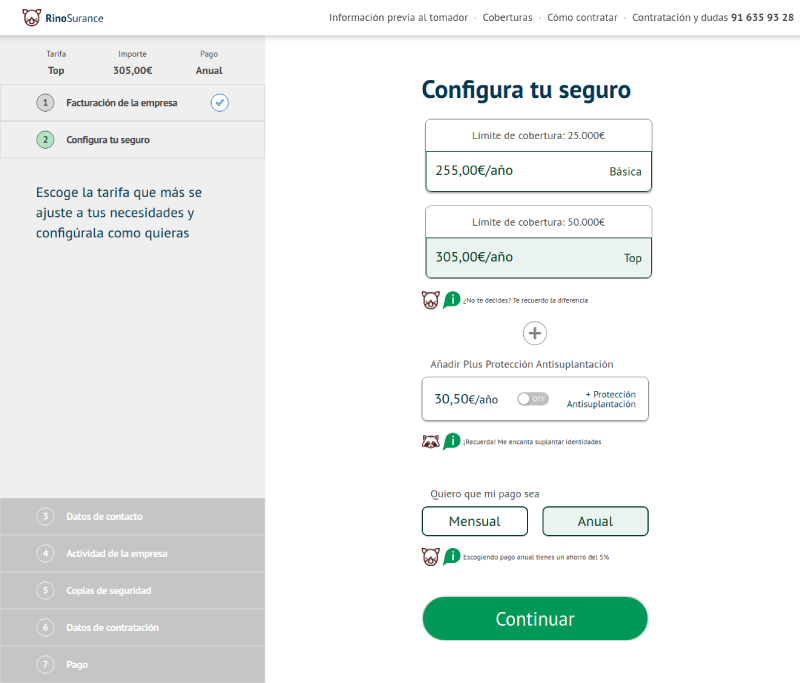Click rhino mascot icon beside '¿No te decides?'
The image size is (800, 683).
[x=431, y=300]
